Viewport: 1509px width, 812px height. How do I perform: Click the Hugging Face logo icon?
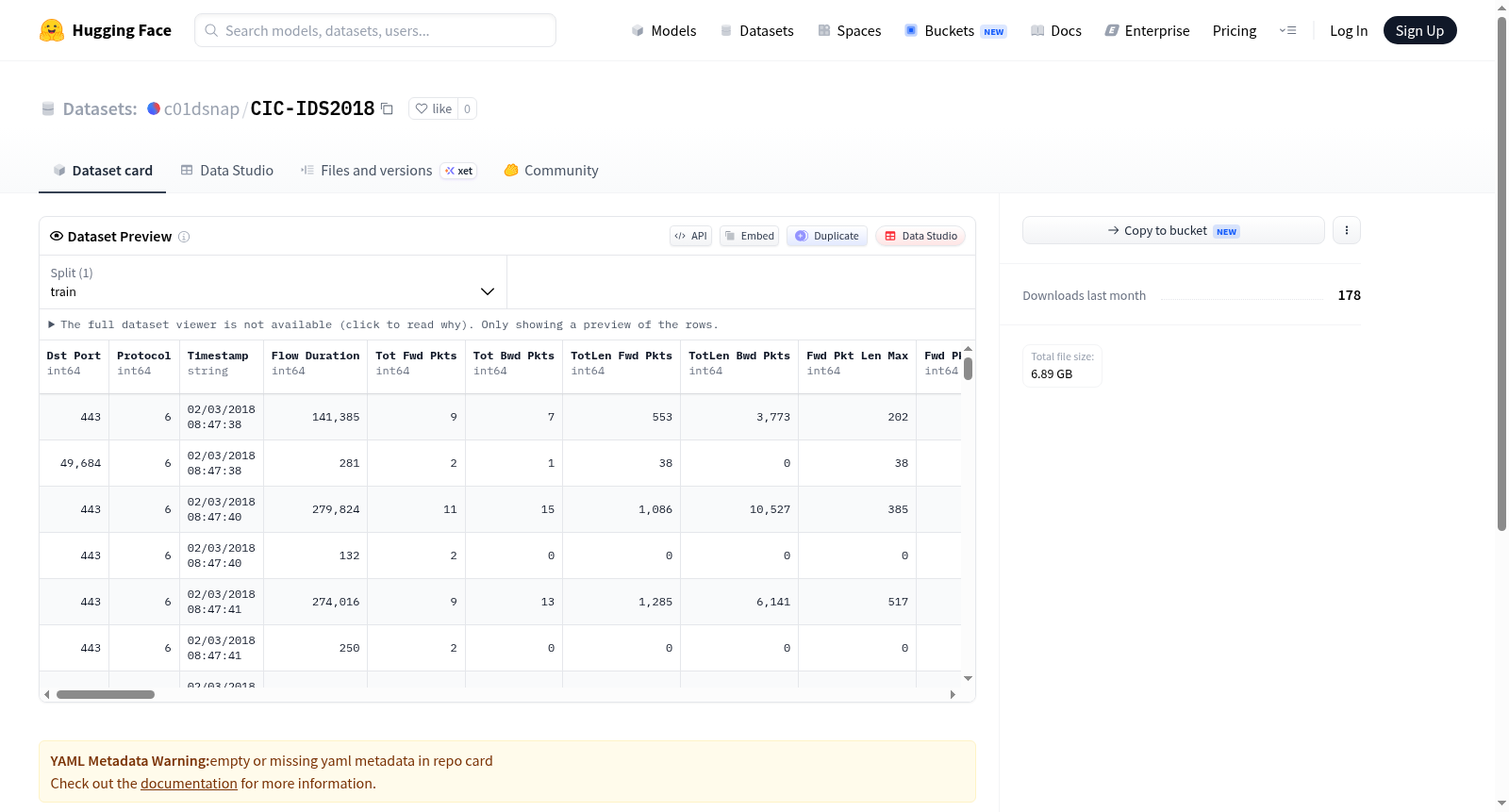[52, 30]
